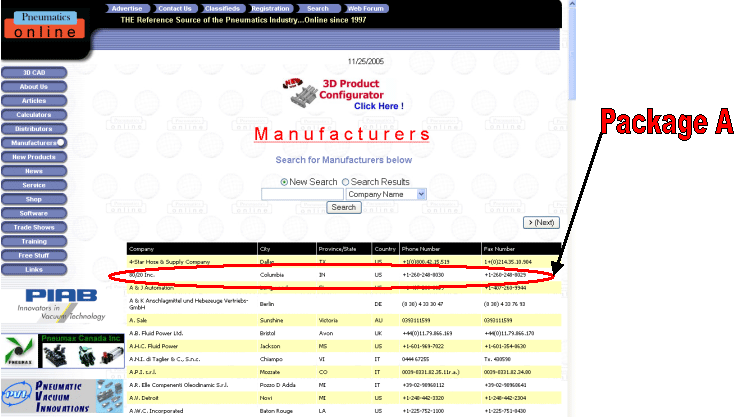Open the Registration top menu tab
740x417 pixels.
point(270,8)
